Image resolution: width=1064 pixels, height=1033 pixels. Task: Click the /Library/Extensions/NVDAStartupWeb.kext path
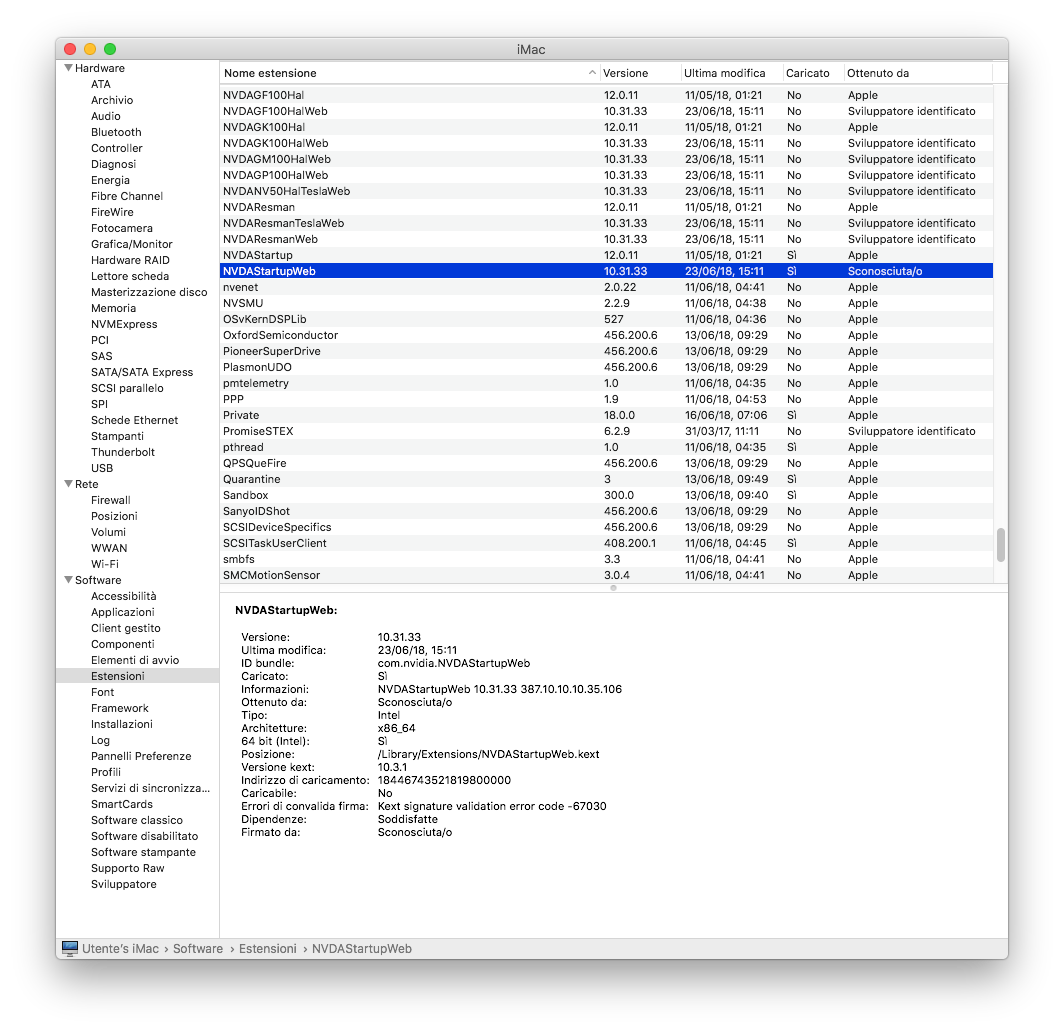pyautogui.click(x=488, y=754)
